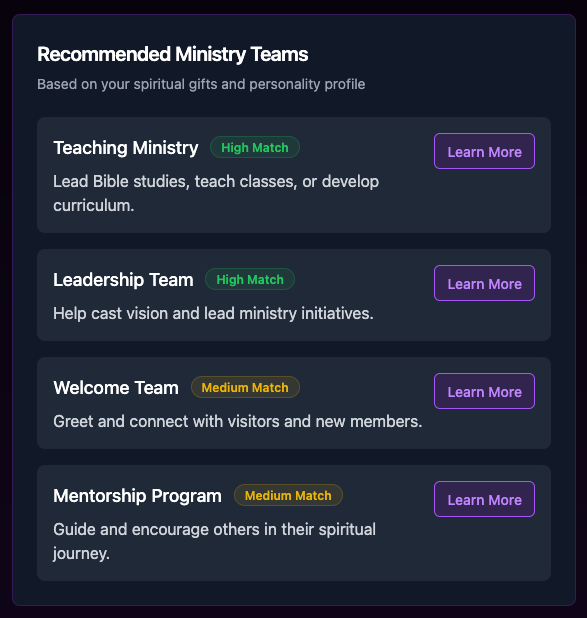
Task: Click the Guide and encourage others description
Action: pos(214,542)
